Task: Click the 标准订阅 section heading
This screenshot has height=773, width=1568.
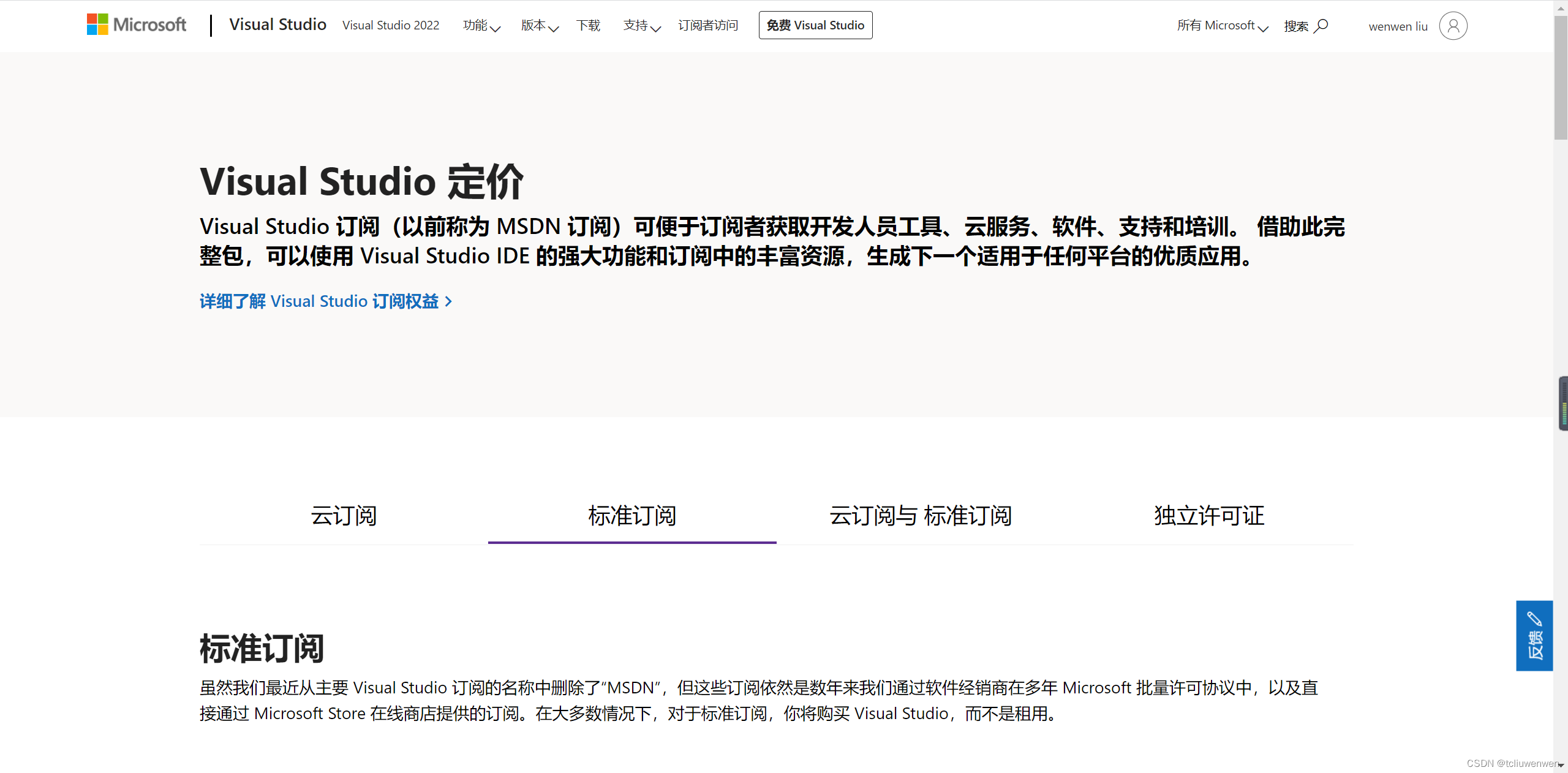Action: click(x=262, y=649)
